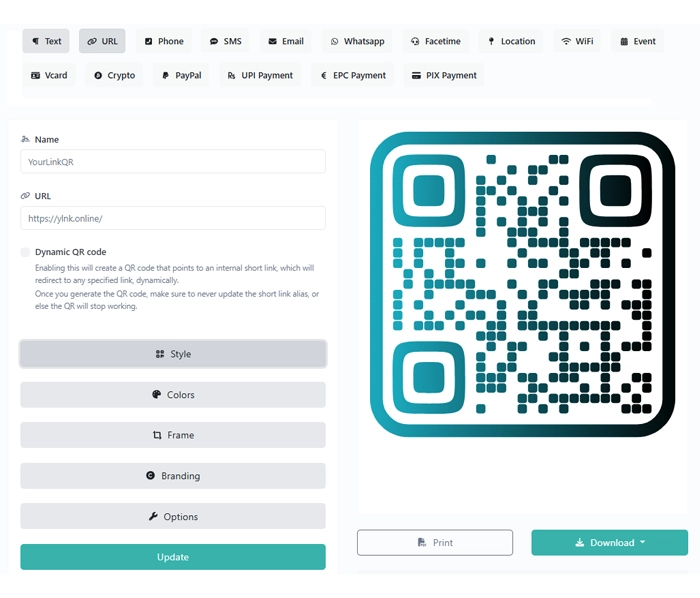Choose the Event QR type
The height and width of the screenshot is (598, 700).
pyautogui.click(x=638, y=41)
